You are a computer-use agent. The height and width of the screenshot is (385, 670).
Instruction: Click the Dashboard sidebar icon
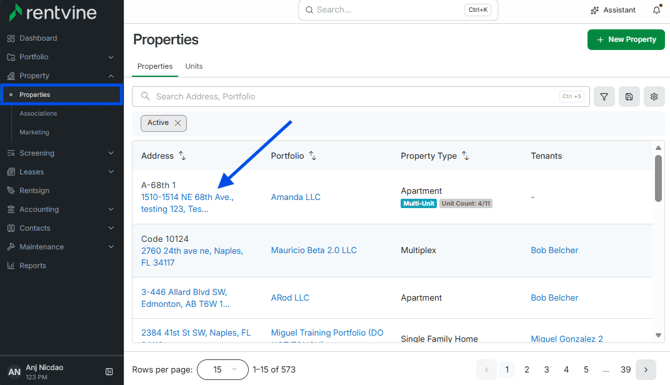[11, 38]
